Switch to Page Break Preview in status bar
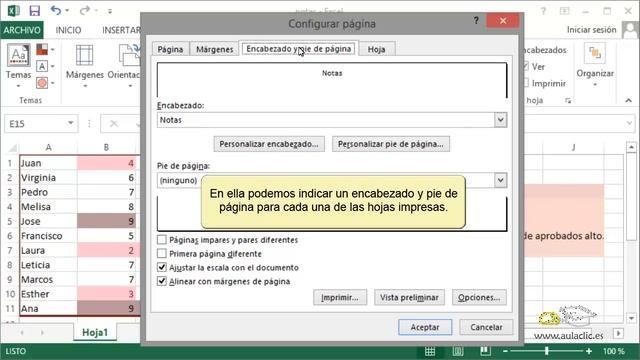The height and width of the screenshot is (360, 640). point(485,351)
